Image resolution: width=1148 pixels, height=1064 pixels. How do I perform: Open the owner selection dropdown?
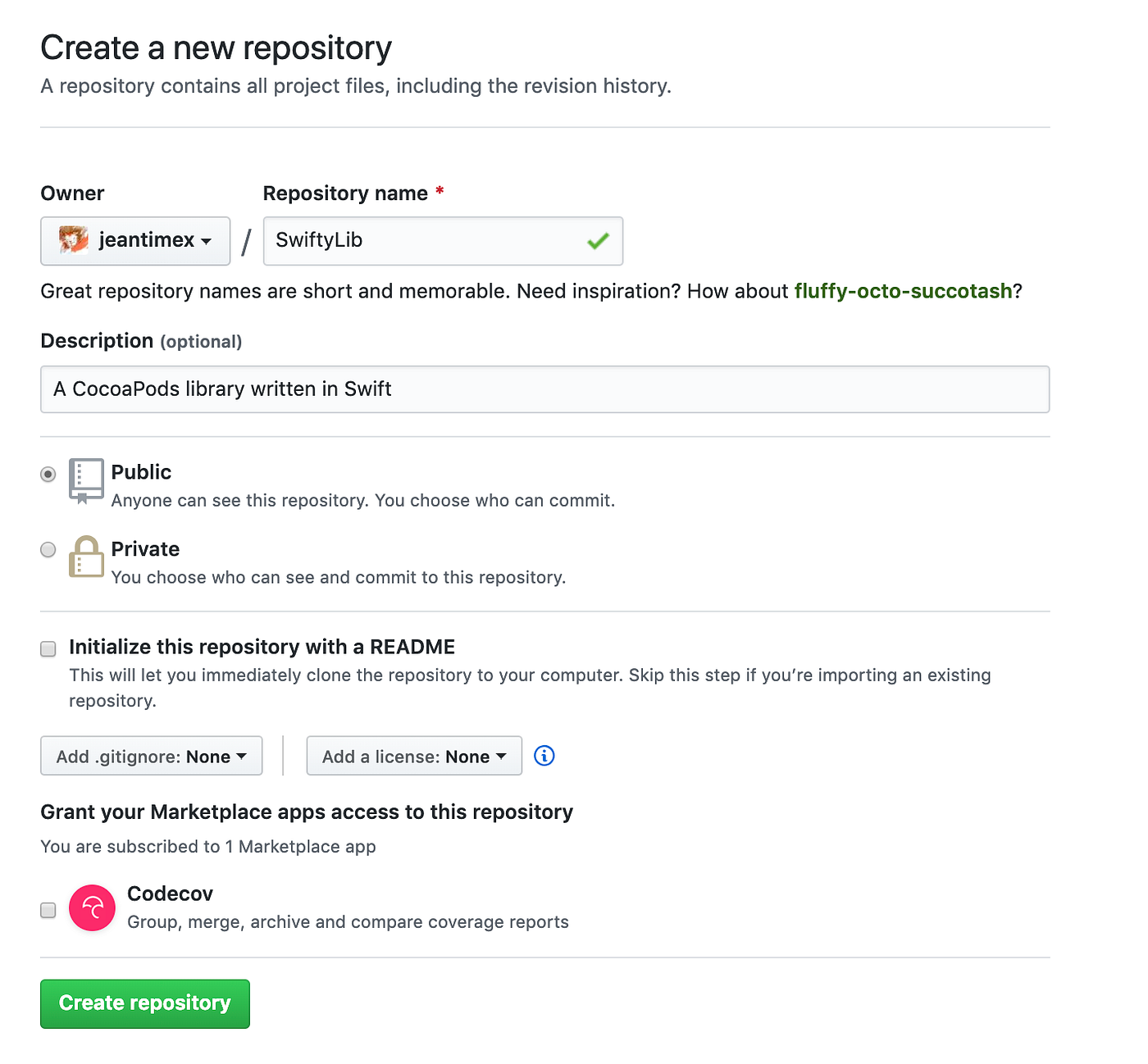(x=135, y=240)
